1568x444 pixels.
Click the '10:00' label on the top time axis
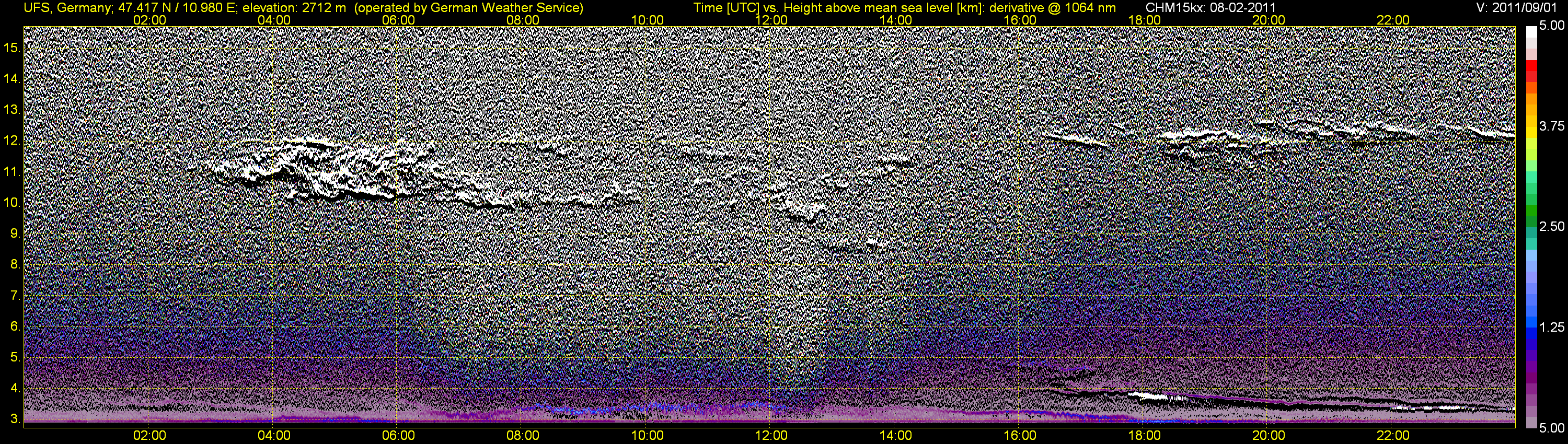647,20
